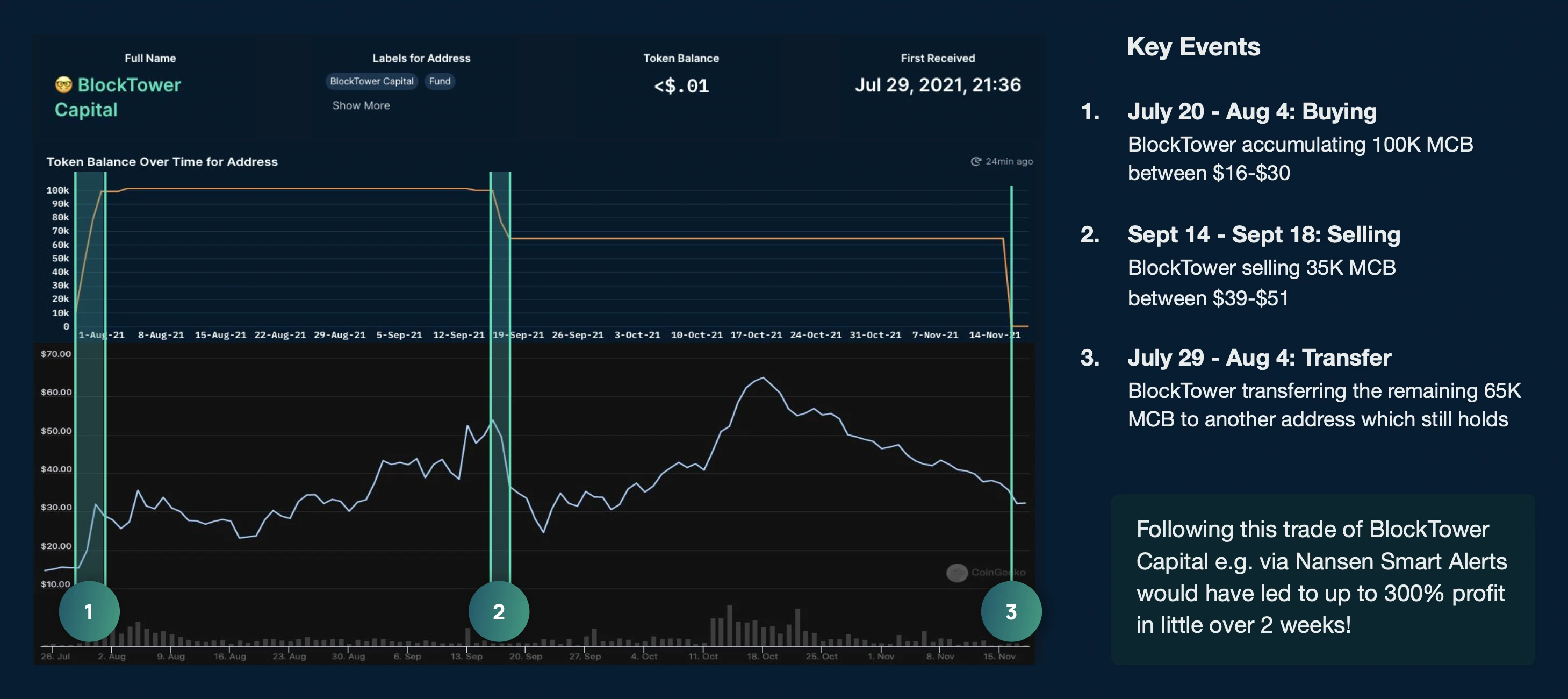Image resolution: width=1568 pixels, height=699 pixels.
Task: Click the $50.00 price axis label
Action: pyautogui.click(x=56, y=431)
